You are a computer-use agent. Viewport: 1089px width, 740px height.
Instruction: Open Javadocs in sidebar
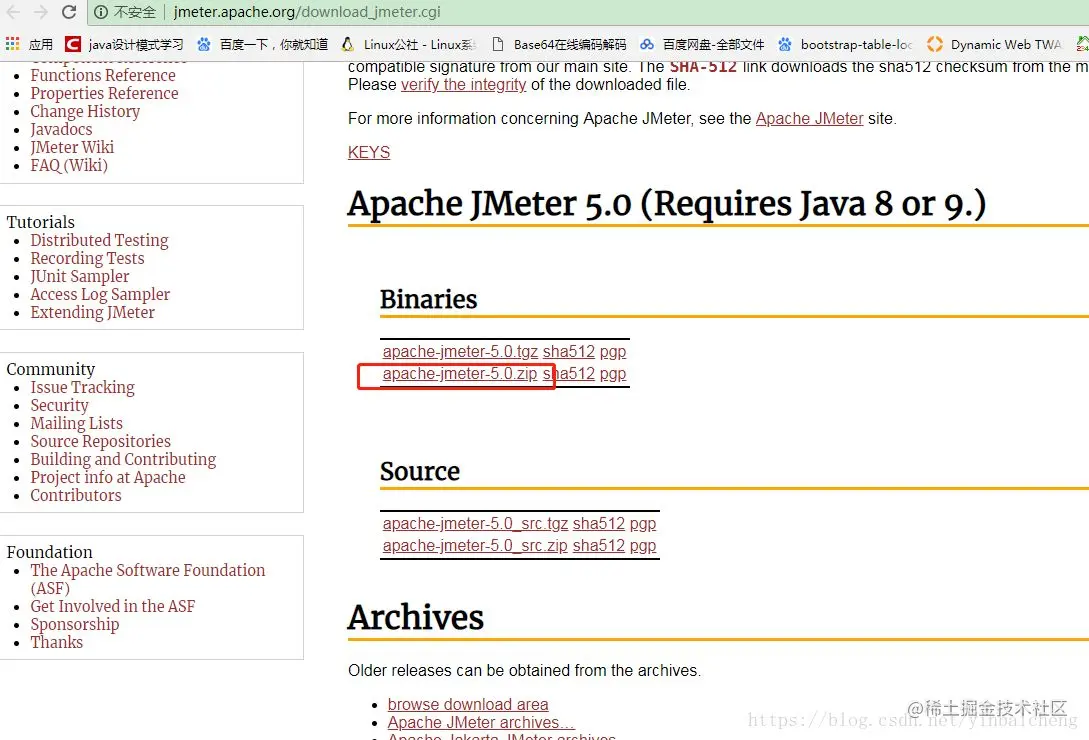61,129
